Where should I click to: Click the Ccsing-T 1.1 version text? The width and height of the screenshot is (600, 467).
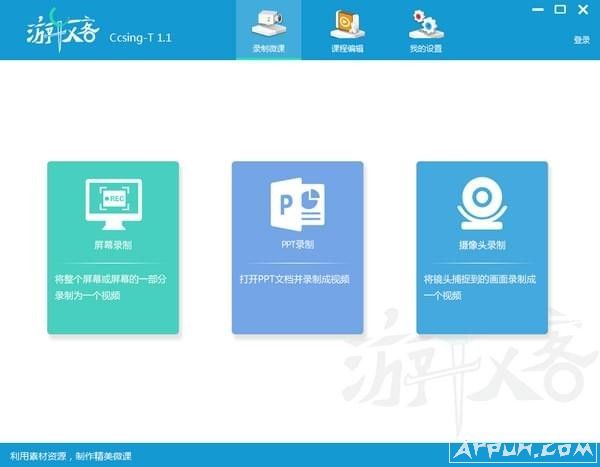click(140, 38)
